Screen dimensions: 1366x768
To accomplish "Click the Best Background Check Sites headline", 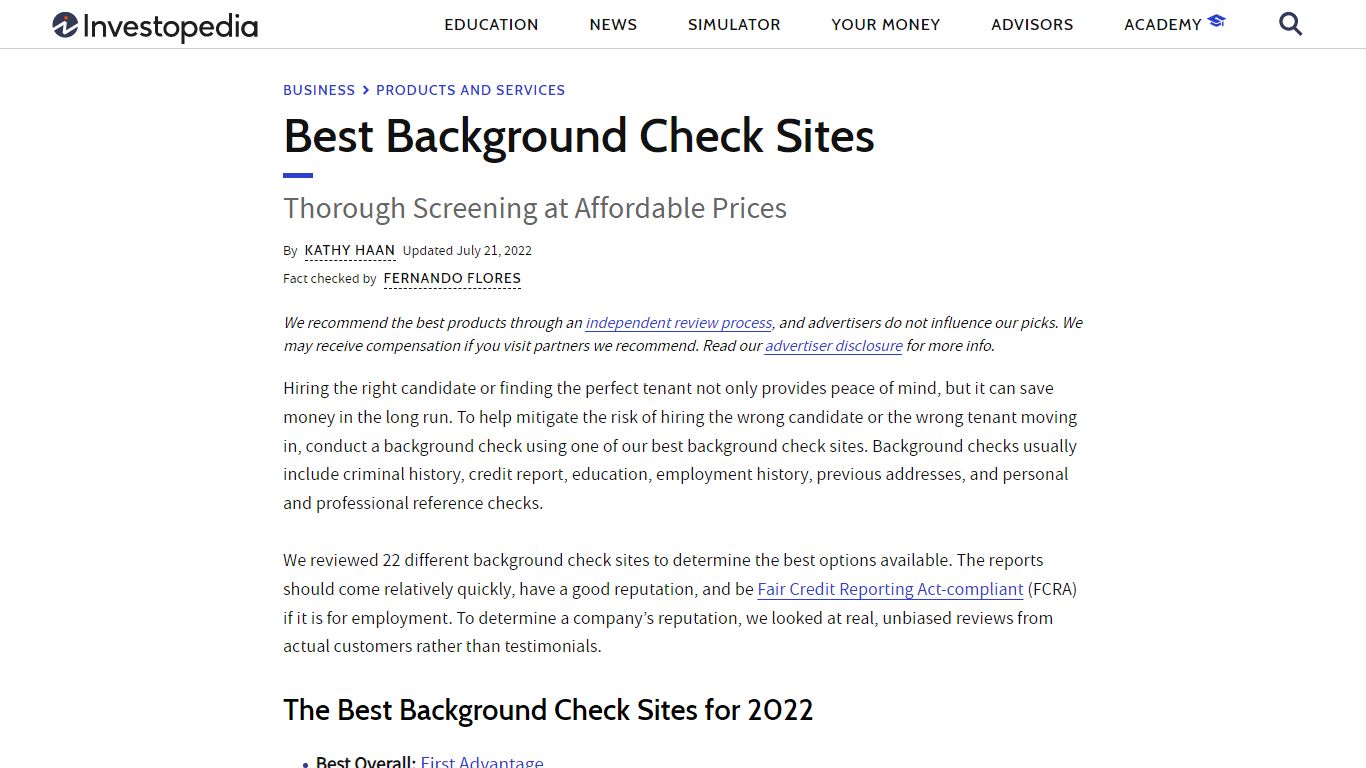I will click(x=579, y=136).
